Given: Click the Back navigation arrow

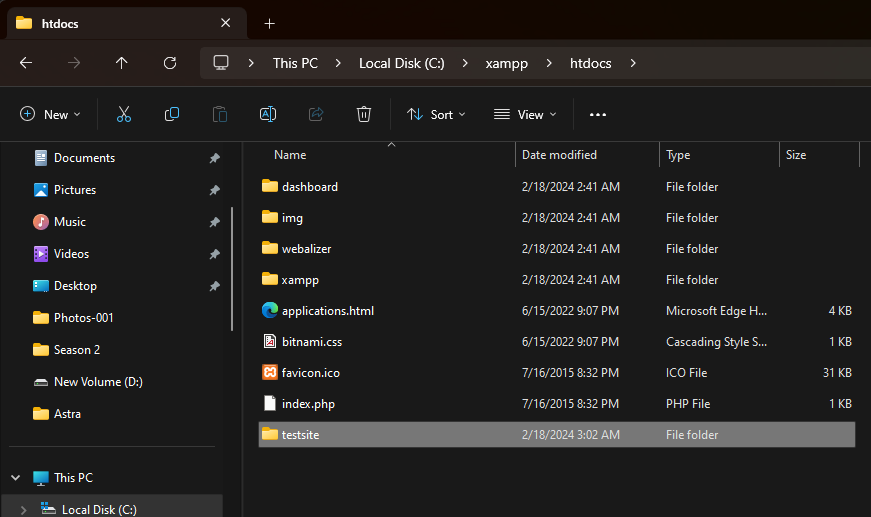Looking at the screenshot, I should 26,63.
